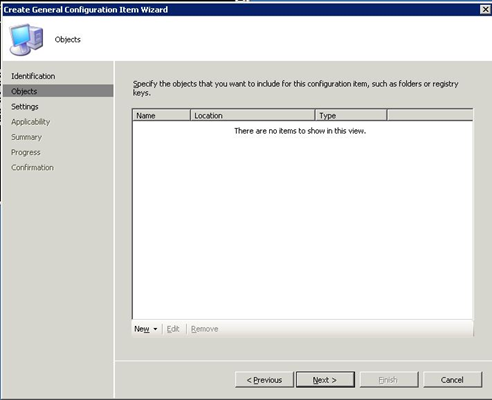Select the Summary step

26,137
